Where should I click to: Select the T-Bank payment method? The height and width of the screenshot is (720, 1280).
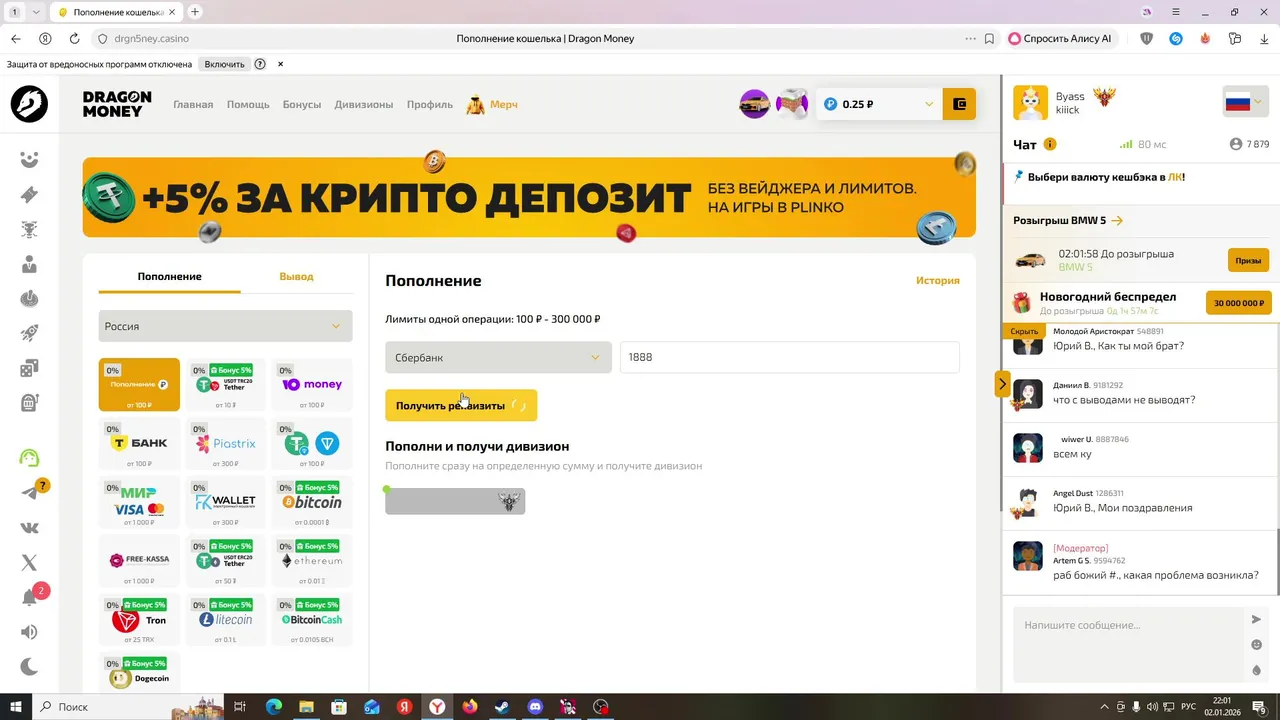139,443
